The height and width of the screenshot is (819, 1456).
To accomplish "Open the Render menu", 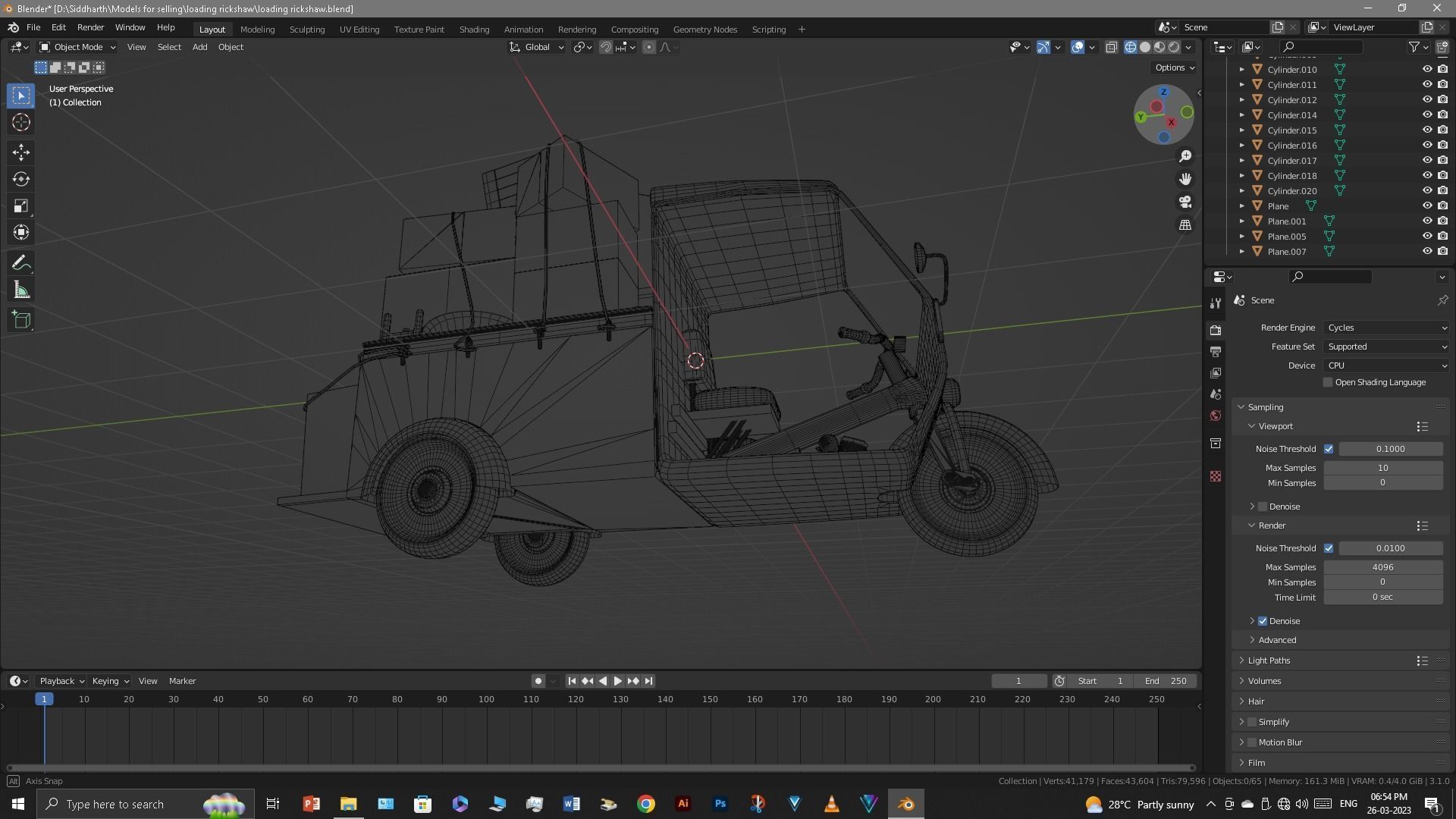I will 90,27.
